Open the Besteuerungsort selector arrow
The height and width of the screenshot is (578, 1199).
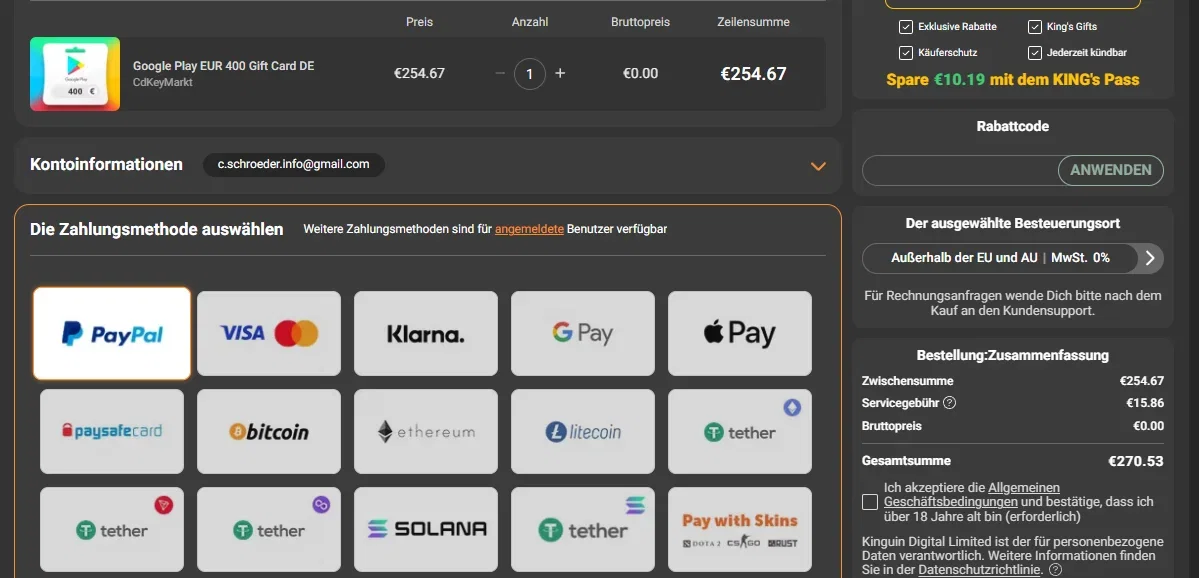[1150, 258]
